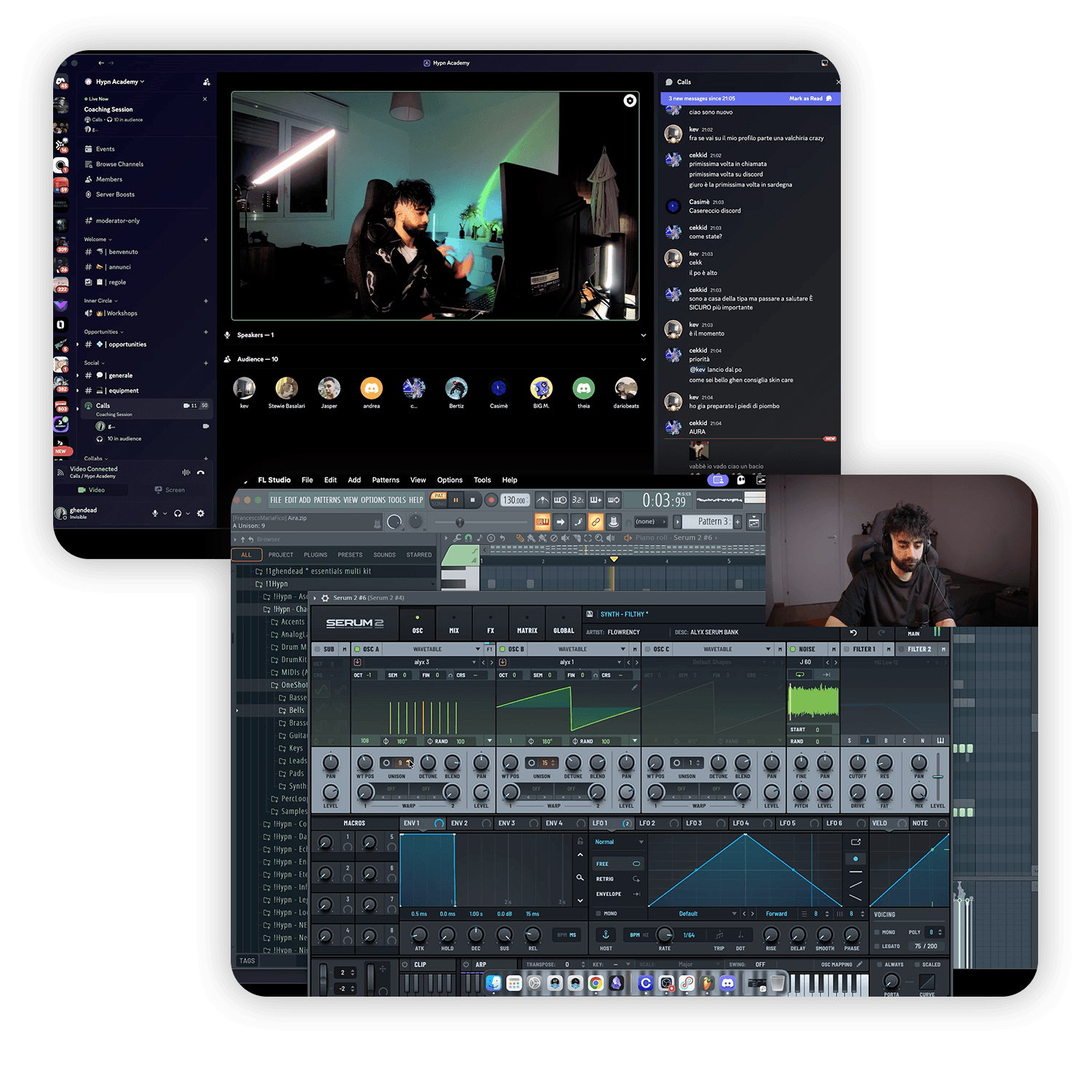Open the LFO Normal mode dropdown
The height and width of the screenshot is (1092, 1092).
tap(620, 842)
